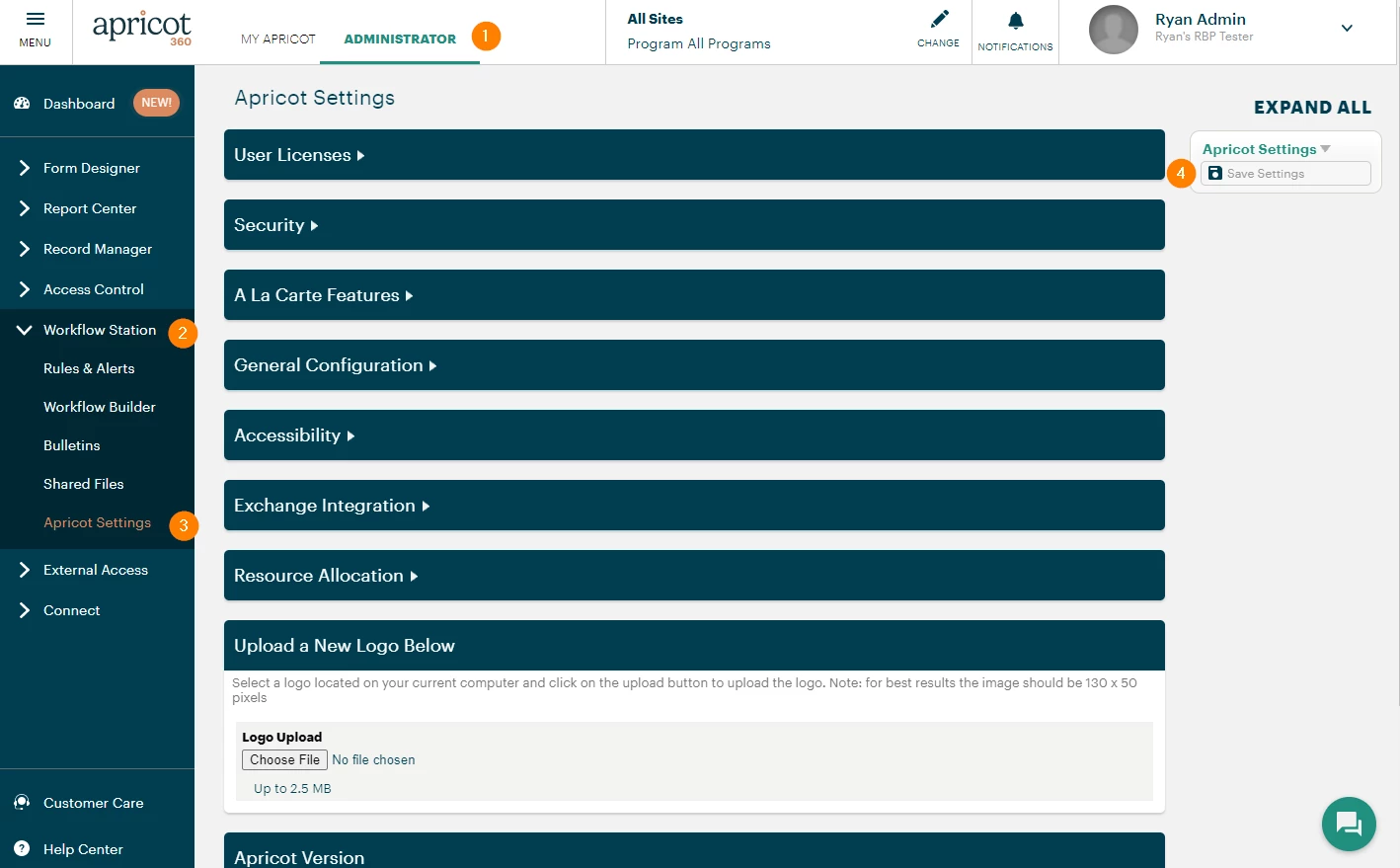
Task: Click Report Center label
Action: pyautogui.click(x=90, y=208)
